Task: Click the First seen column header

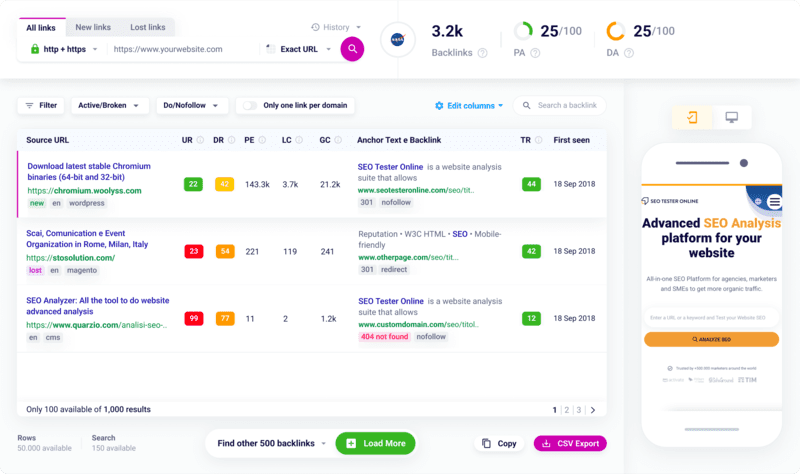Action: click(571, 140)
